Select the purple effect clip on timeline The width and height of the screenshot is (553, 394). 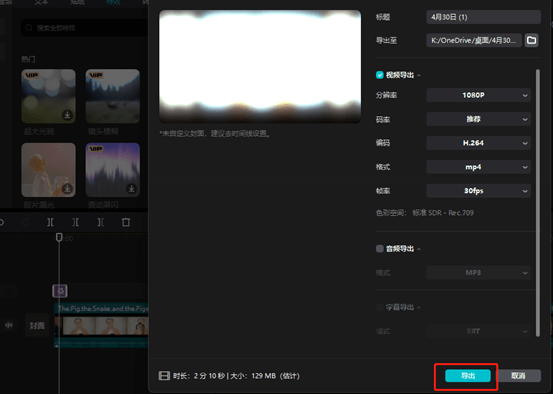tap(60, 291)
